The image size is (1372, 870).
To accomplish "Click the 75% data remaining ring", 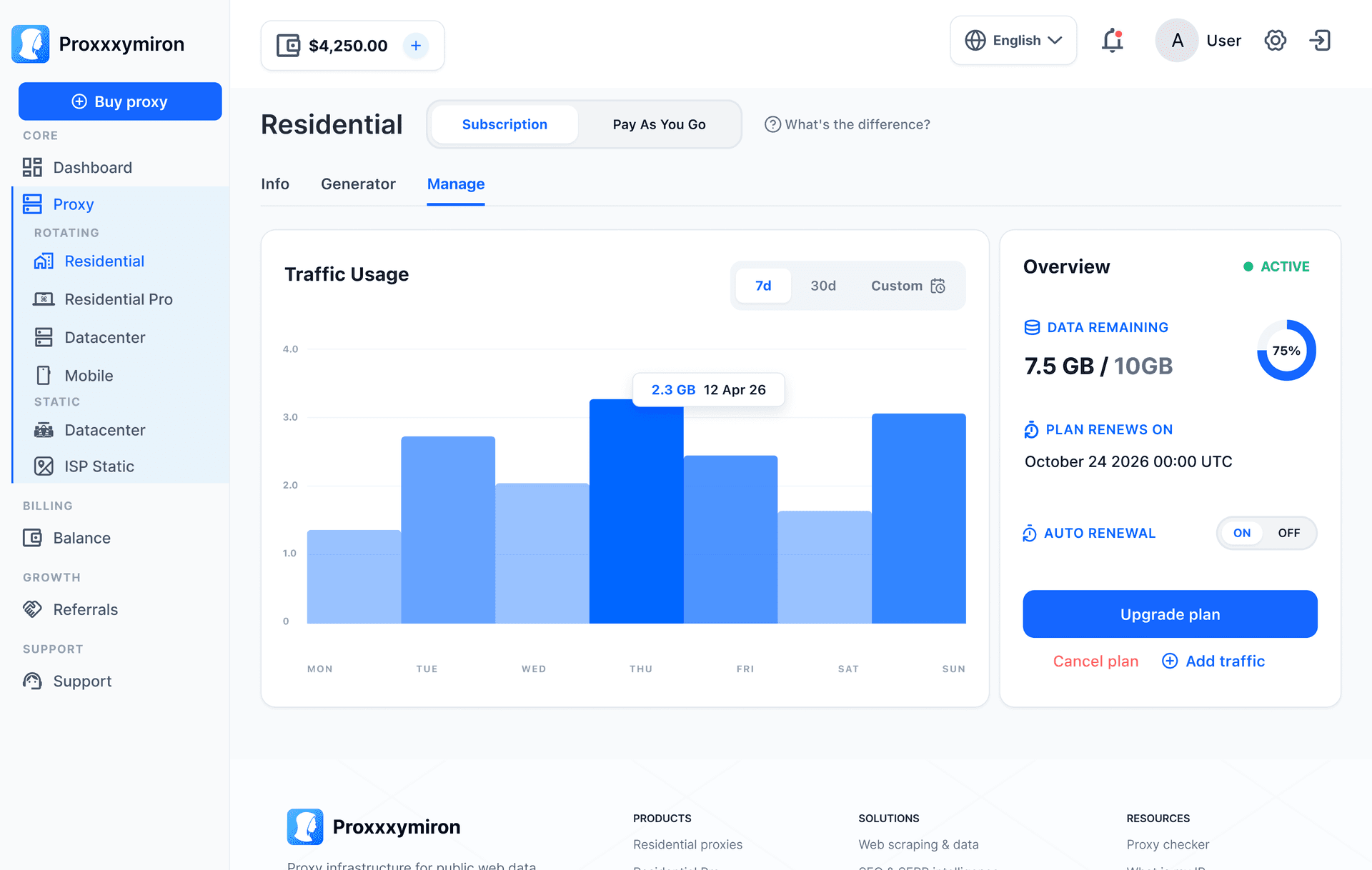I will pyautogui.click(x=1286, y=350).
